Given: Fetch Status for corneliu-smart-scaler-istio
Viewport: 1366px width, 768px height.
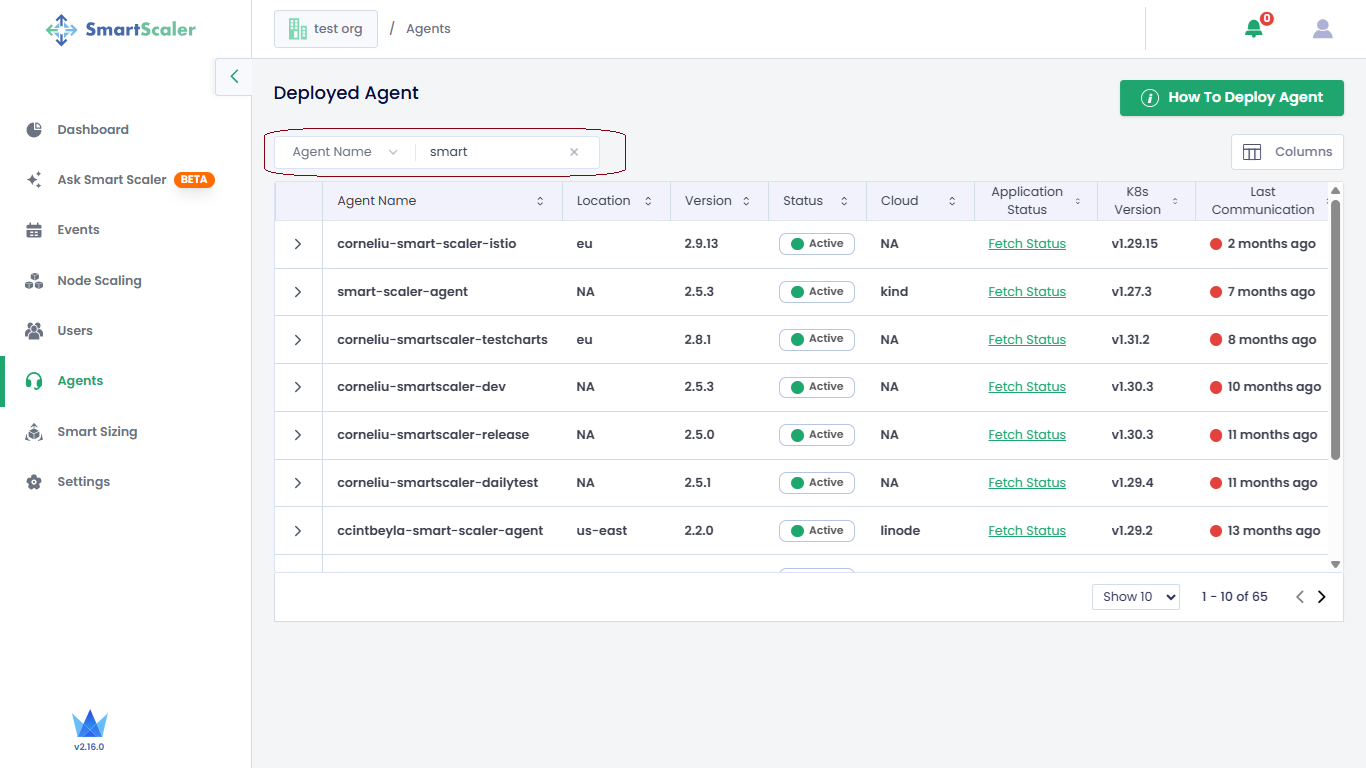Looking at the screenshot, I should pos(1027,244).
